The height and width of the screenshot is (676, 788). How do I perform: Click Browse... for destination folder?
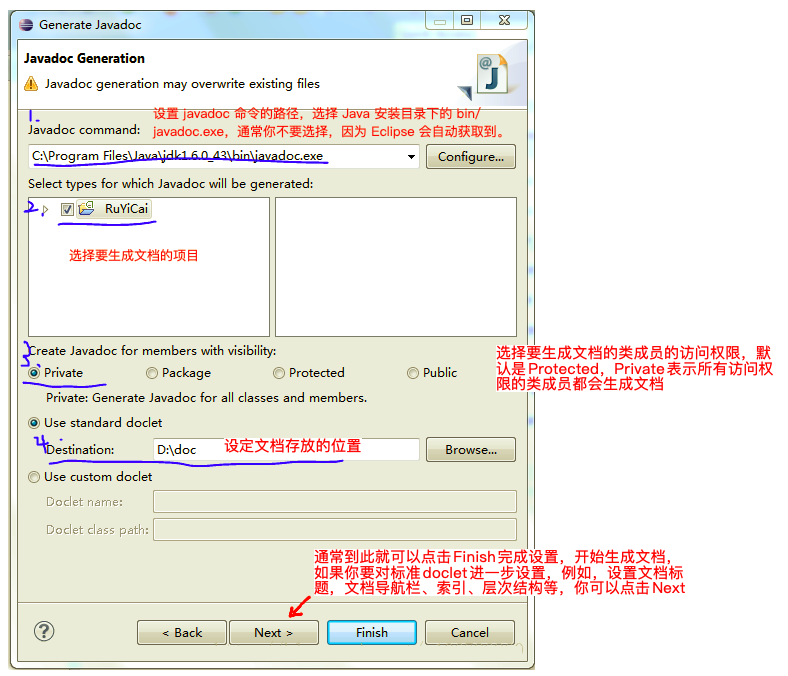point(471,450)
